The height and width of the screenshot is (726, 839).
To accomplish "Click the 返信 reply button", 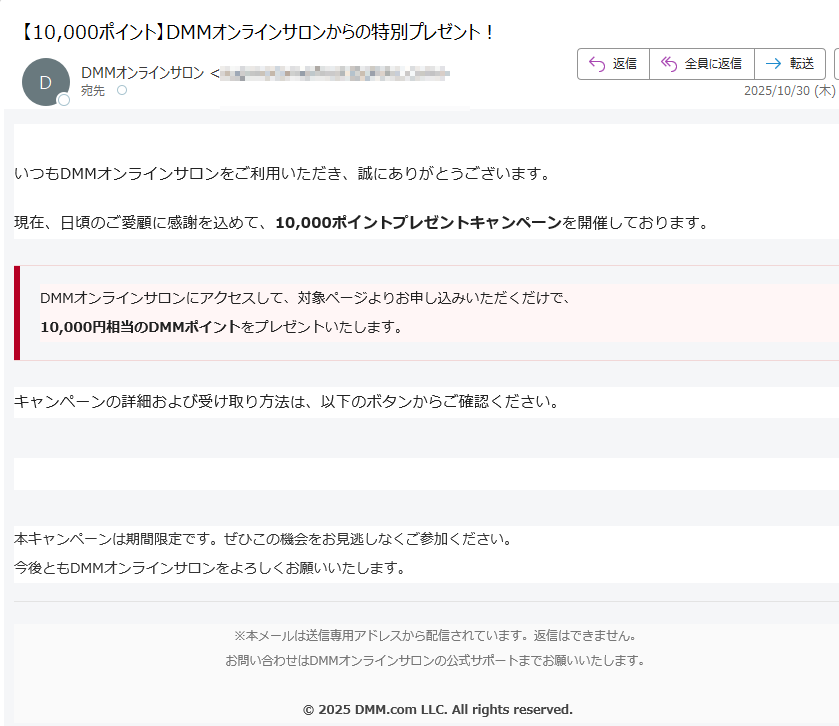I will pyautogui.click(x=613, y=63).
